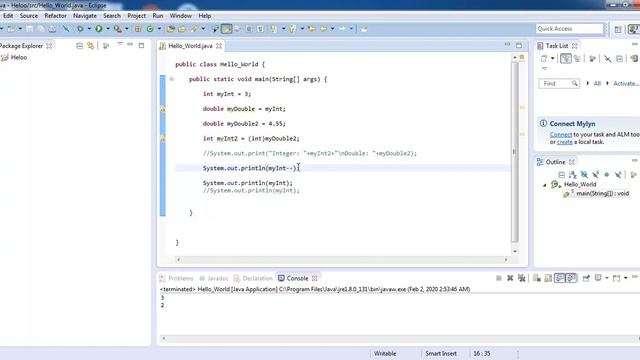Toggle Sort alphabetically in Outline

(573, 175)
